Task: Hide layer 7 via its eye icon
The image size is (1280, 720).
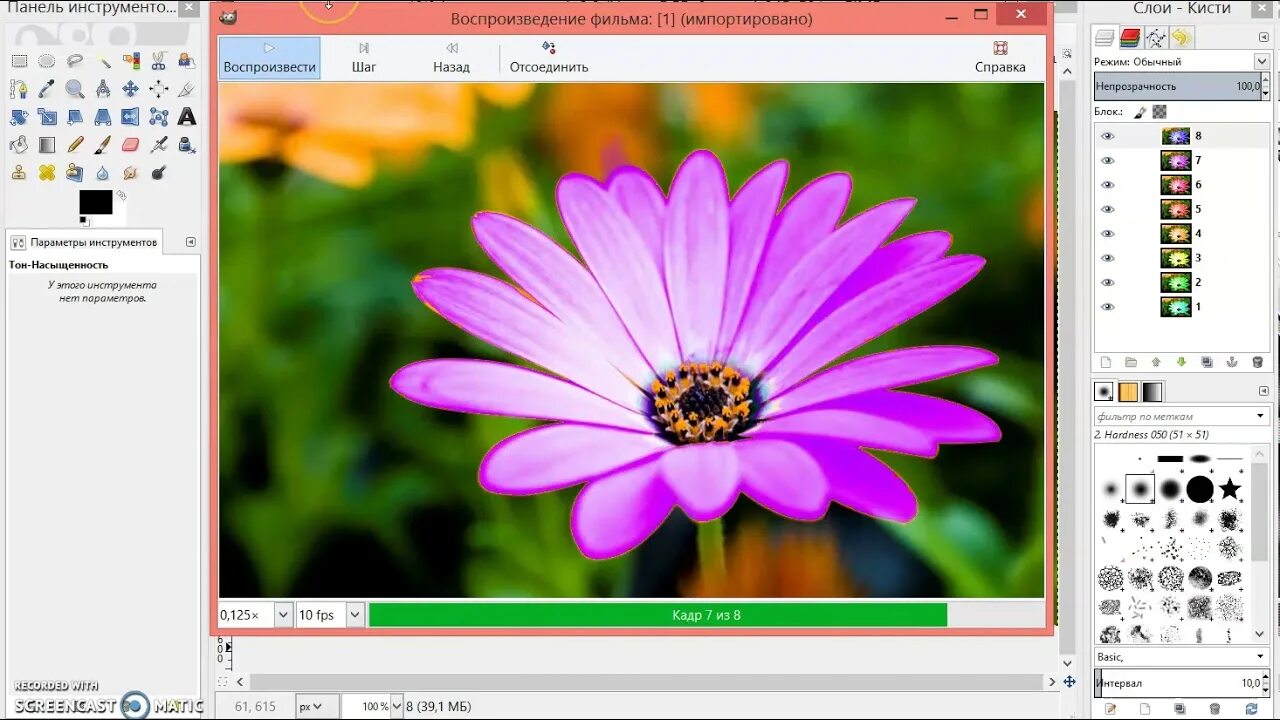Action: pos(1107,160)
